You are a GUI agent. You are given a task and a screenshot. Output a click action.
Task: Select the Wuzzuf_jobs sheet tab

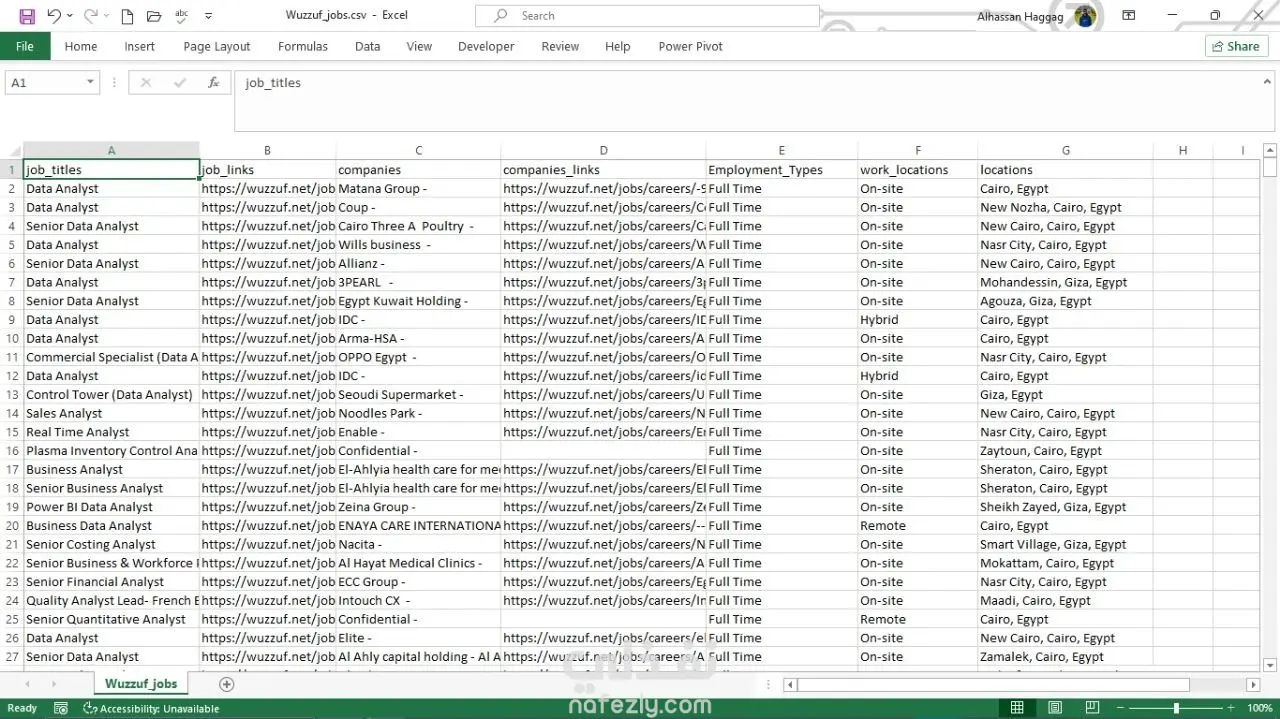[141, 684]
